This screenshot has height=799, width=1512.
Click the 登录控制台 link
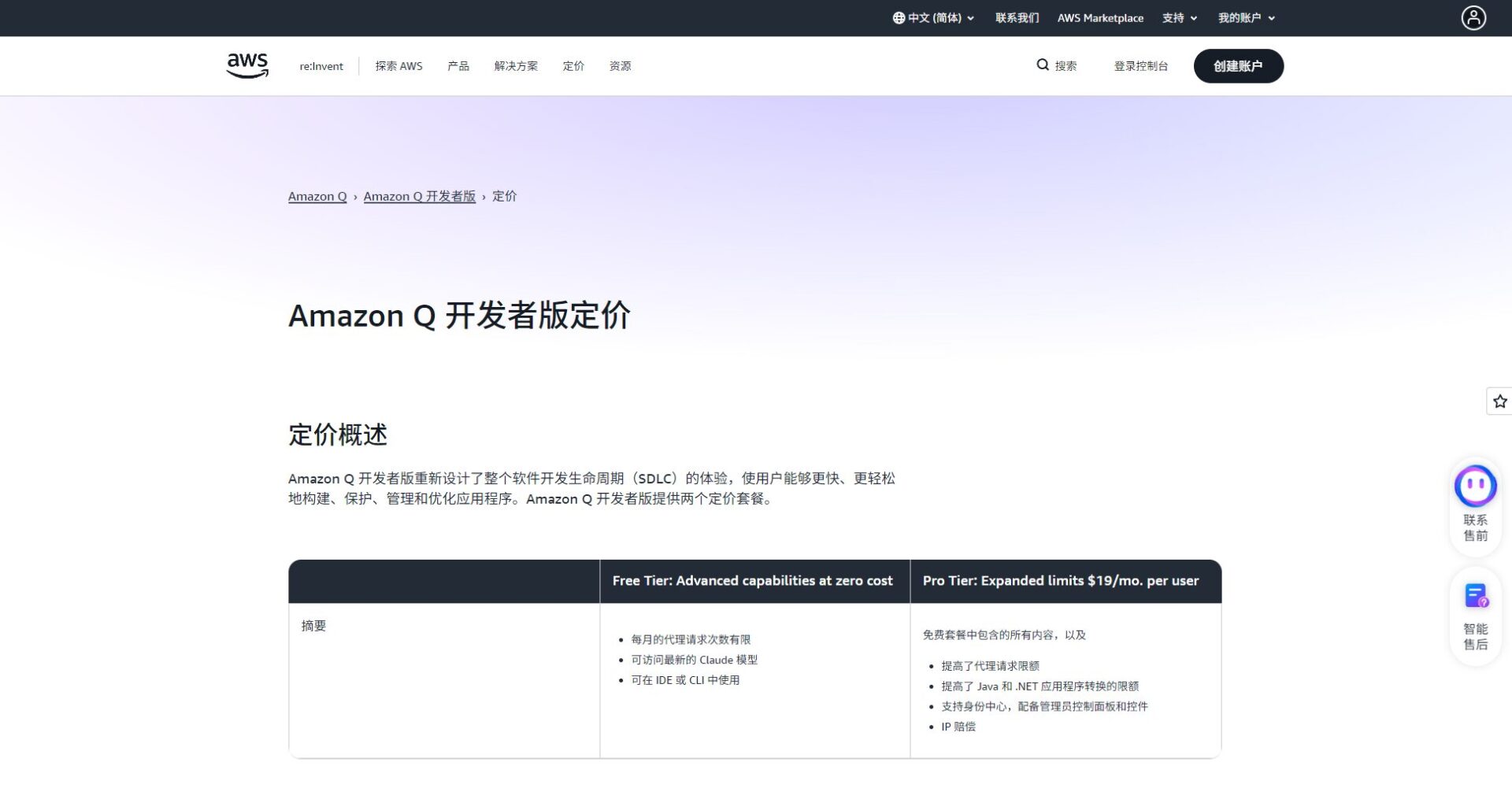pyautogui.click(x=1140, y=66)
